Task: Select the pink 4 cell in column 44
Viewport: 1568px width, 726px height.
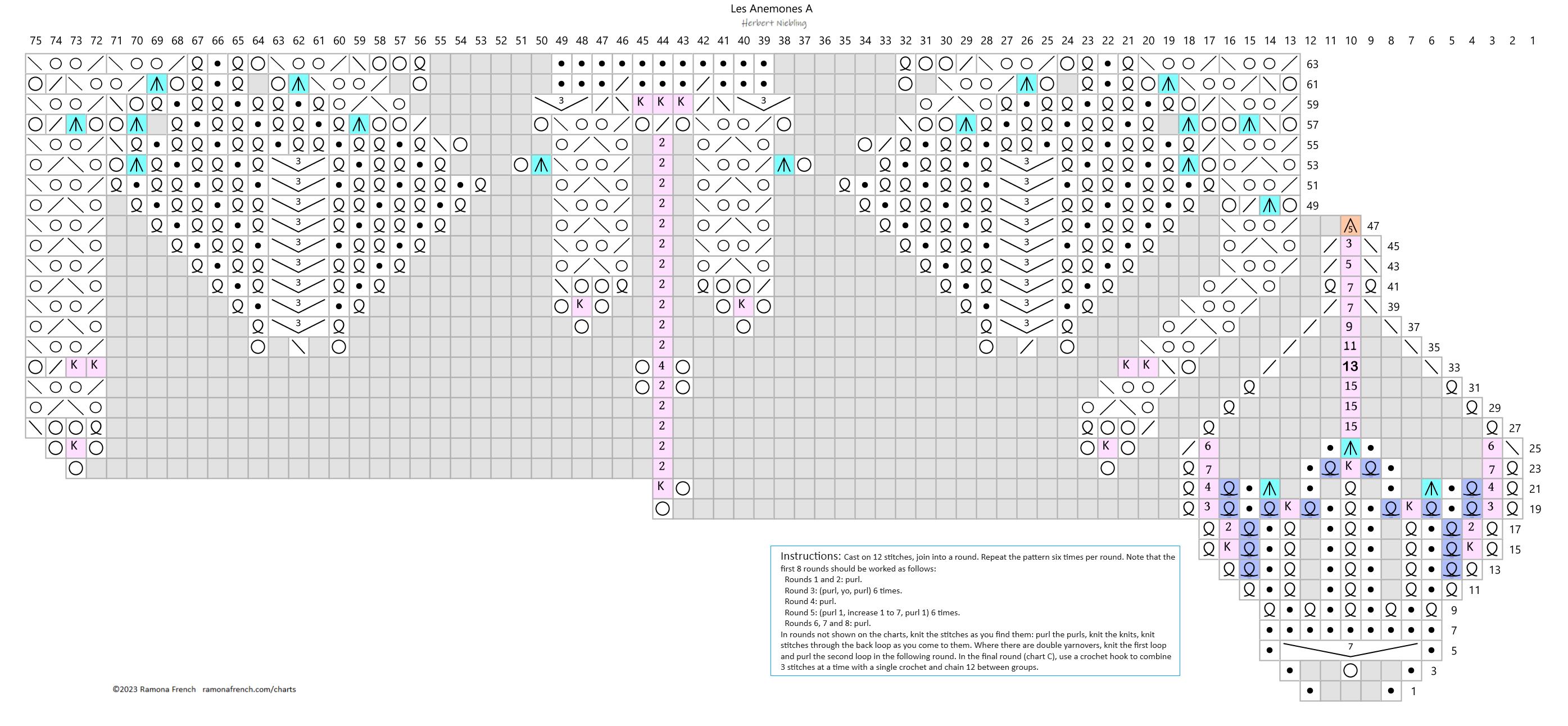Action: pyautogui.click(x=661, y=366)
